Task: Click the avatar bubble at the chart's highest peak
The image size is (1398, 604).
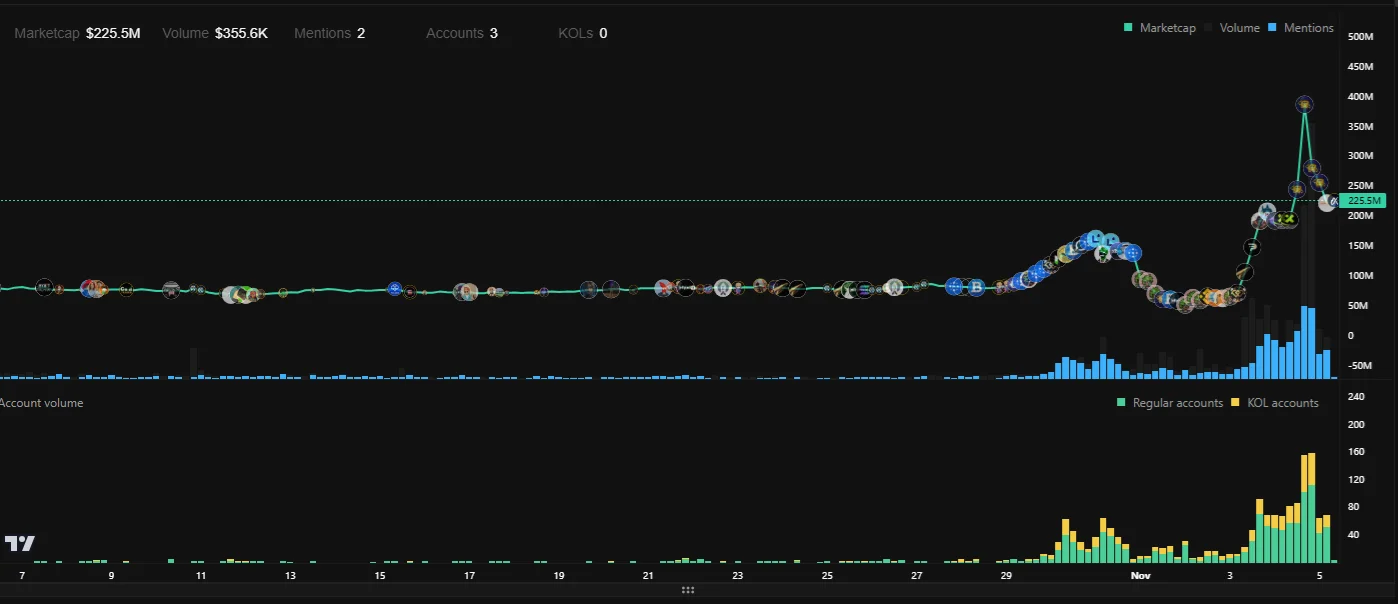Action: point(1304,104)
